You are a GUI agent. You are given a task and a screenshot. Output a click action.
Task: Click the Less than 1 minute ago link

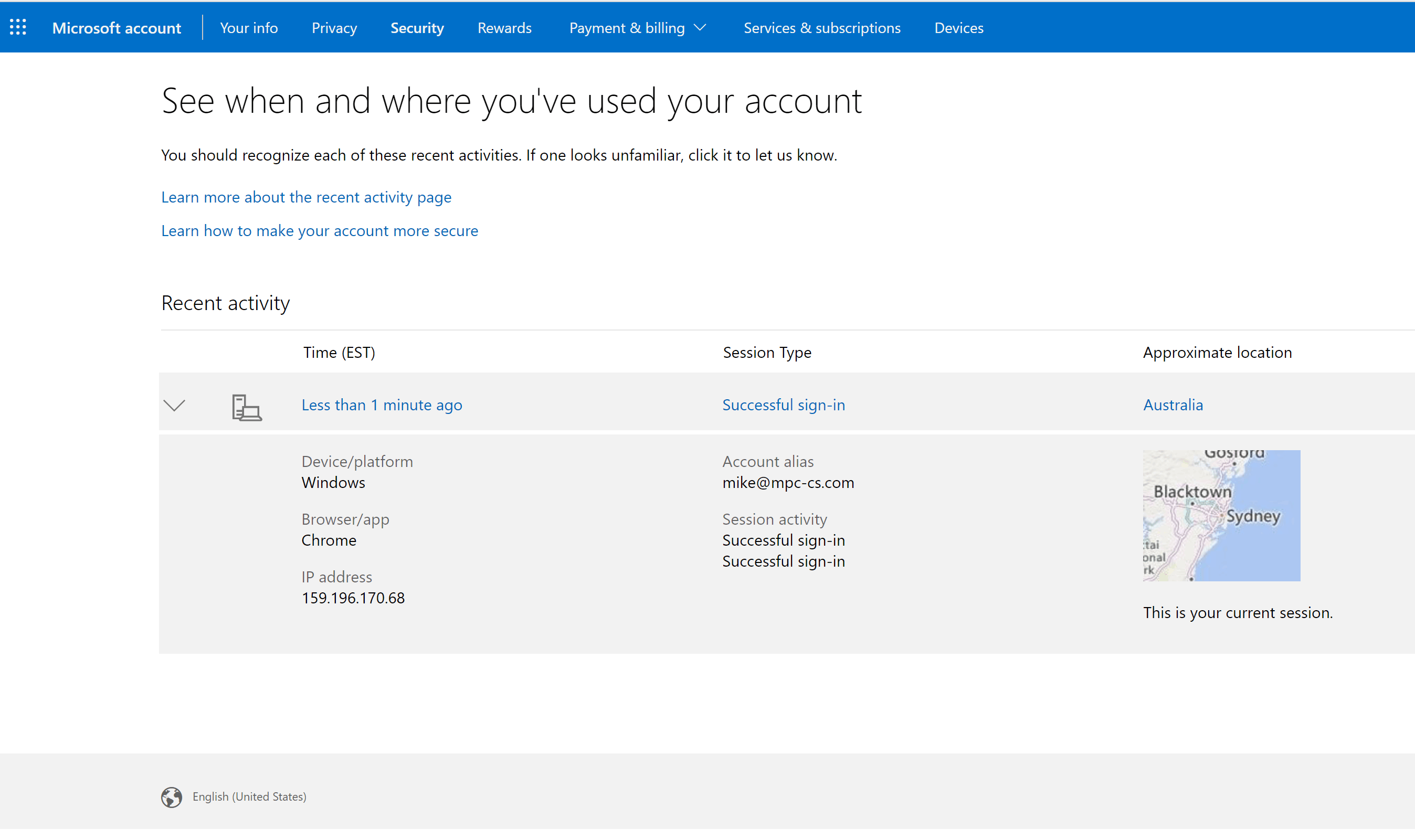[382, 405]
